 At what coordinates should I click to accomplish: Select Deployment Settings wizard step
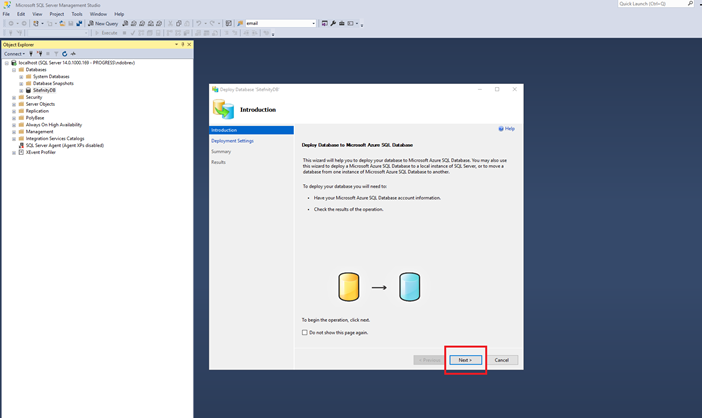coord(232,141)
